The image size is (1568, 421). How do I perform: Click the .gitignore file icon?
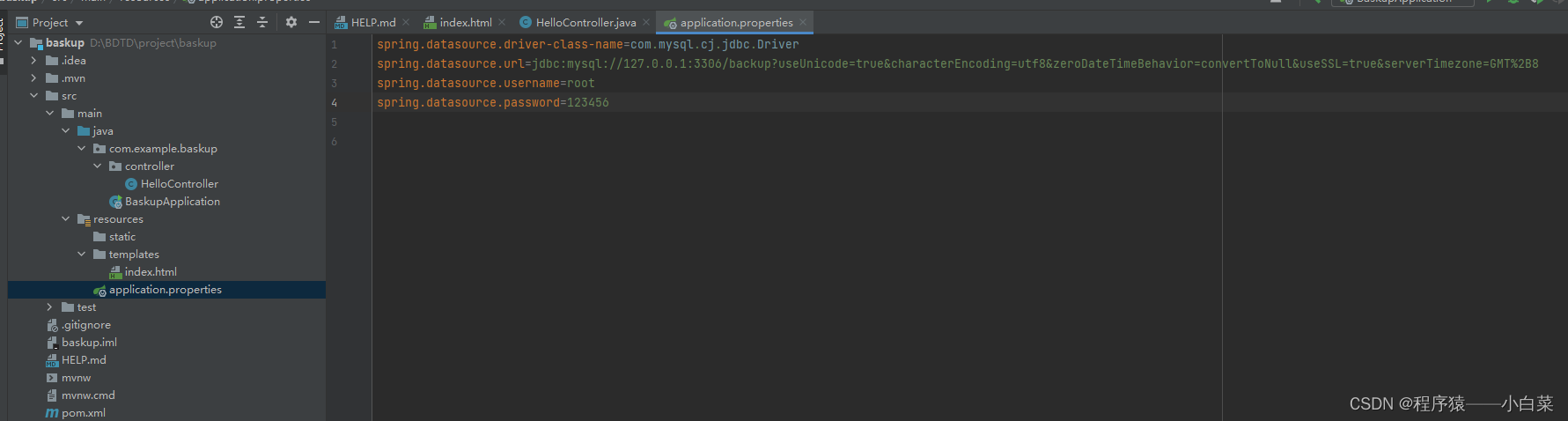point(52,325)
